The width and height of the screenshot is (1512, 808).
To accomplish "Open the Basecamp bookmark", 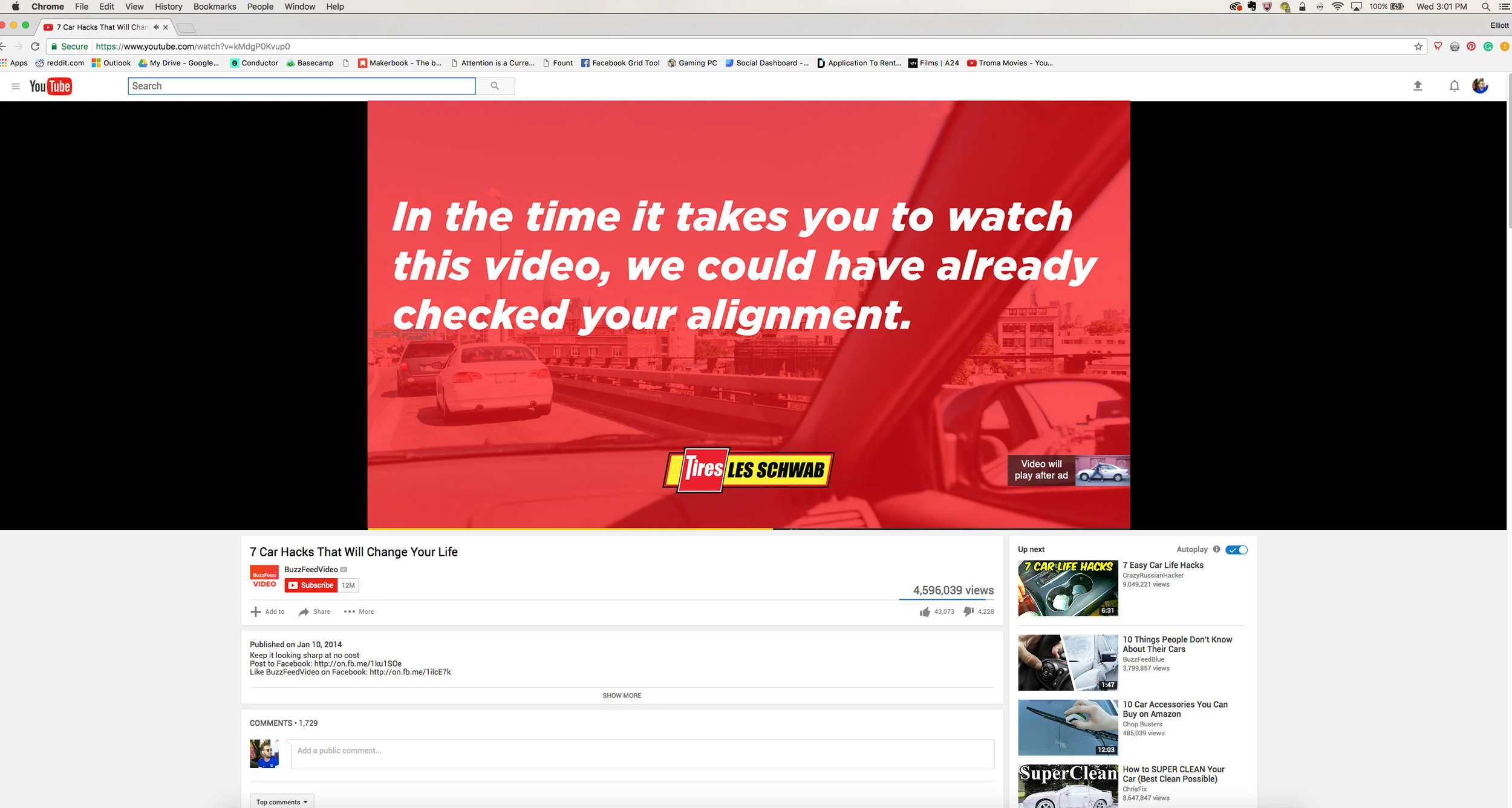I will pos(310,63).
